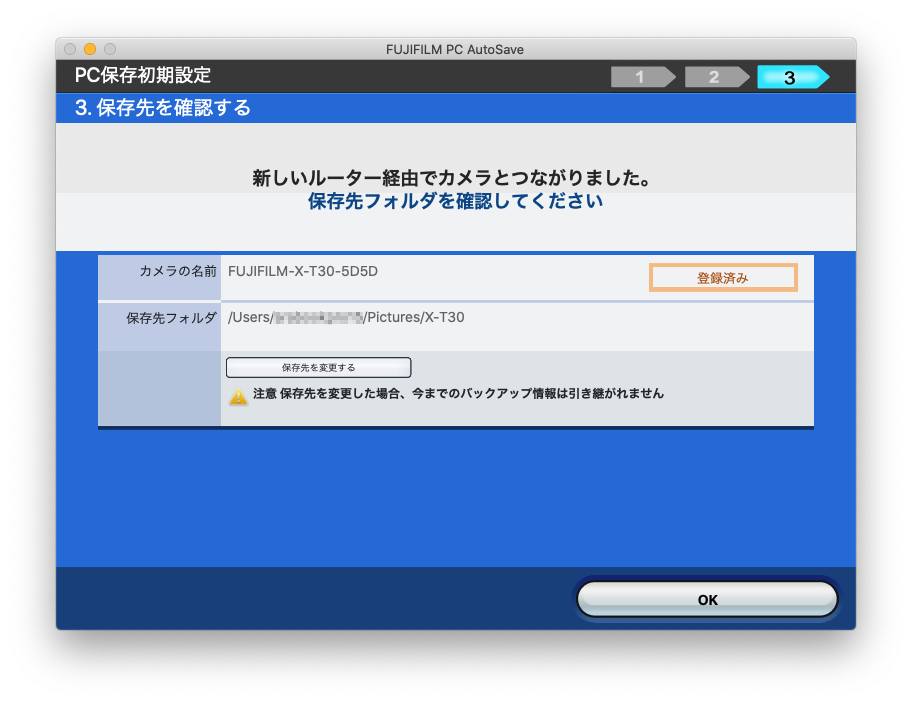Click the warning note about backup information
The image size is (912, 704).
[x=458, y=394]
